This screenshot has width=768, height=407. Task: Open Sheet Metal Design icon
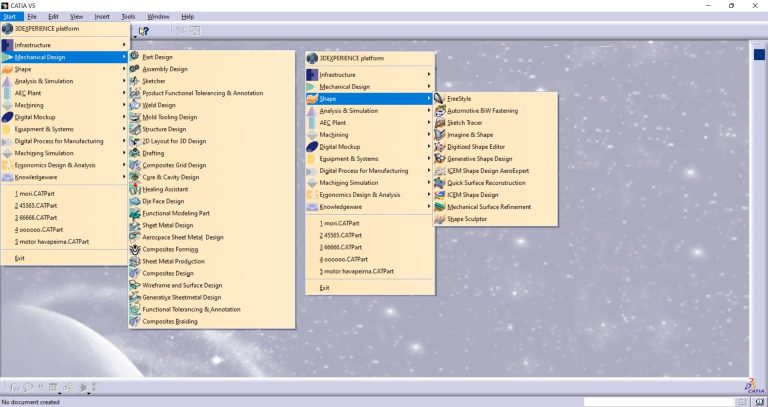tap(135, 225)
